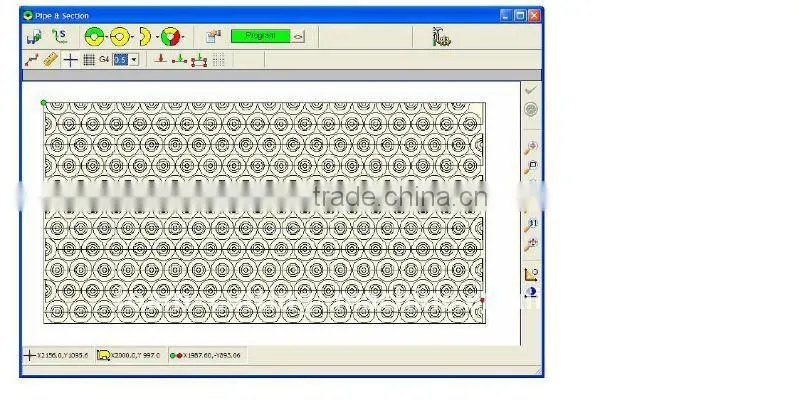Image resolution: width=800 pixels, height=413 pixels.
Task: Click the red end point marker on the sheet
Action: pos(483,300)
